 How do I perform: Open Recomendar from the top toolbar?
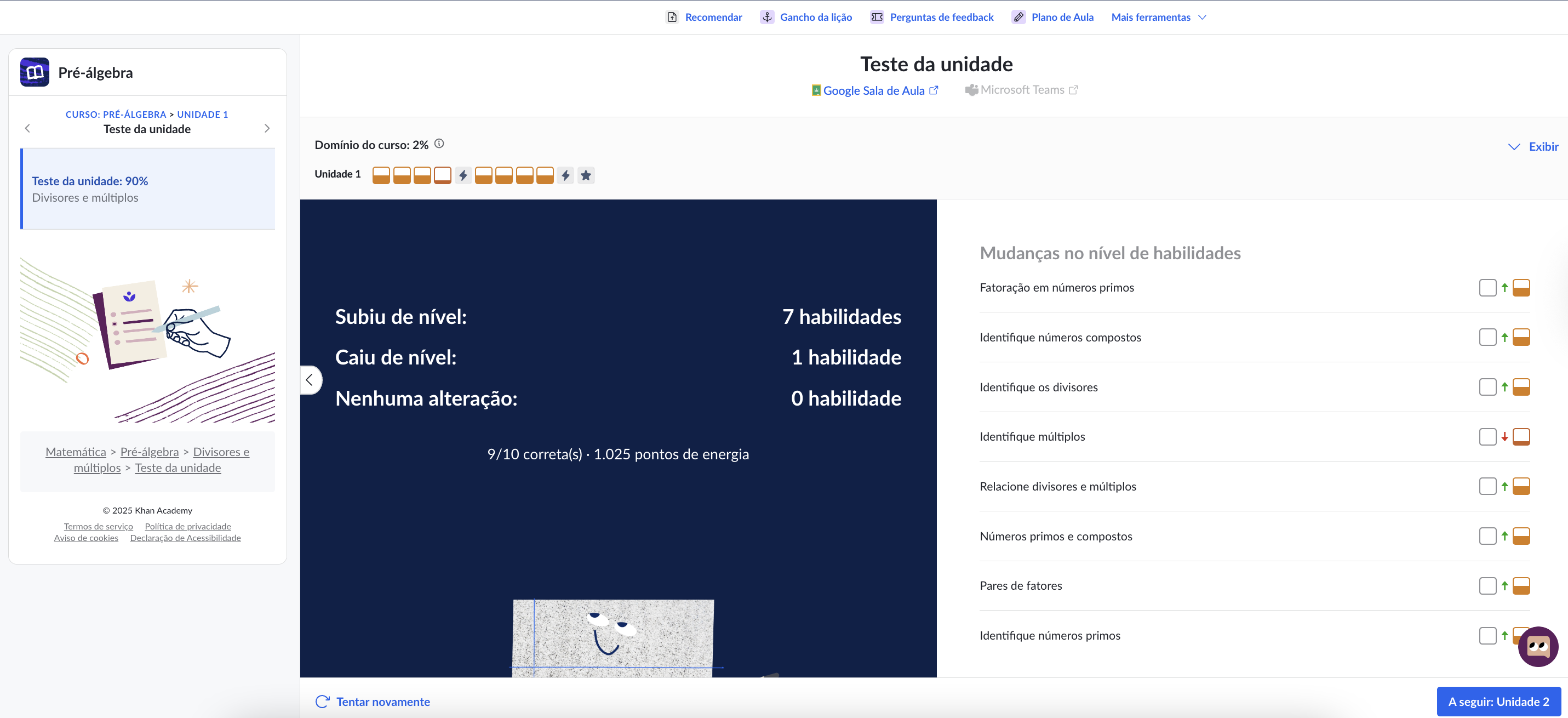[704, 17]
